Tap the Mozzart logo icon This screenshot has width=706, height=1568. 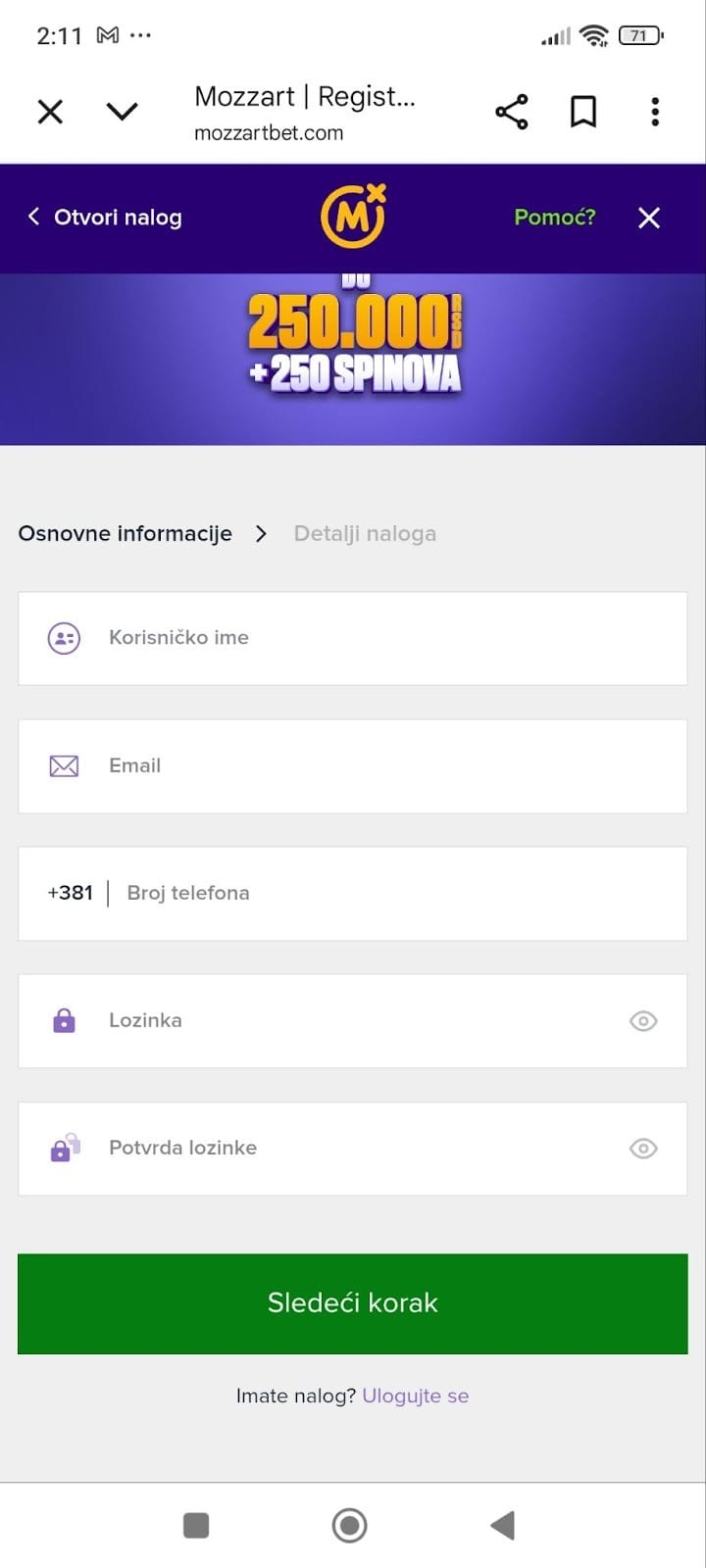click(x=353, y=217)
